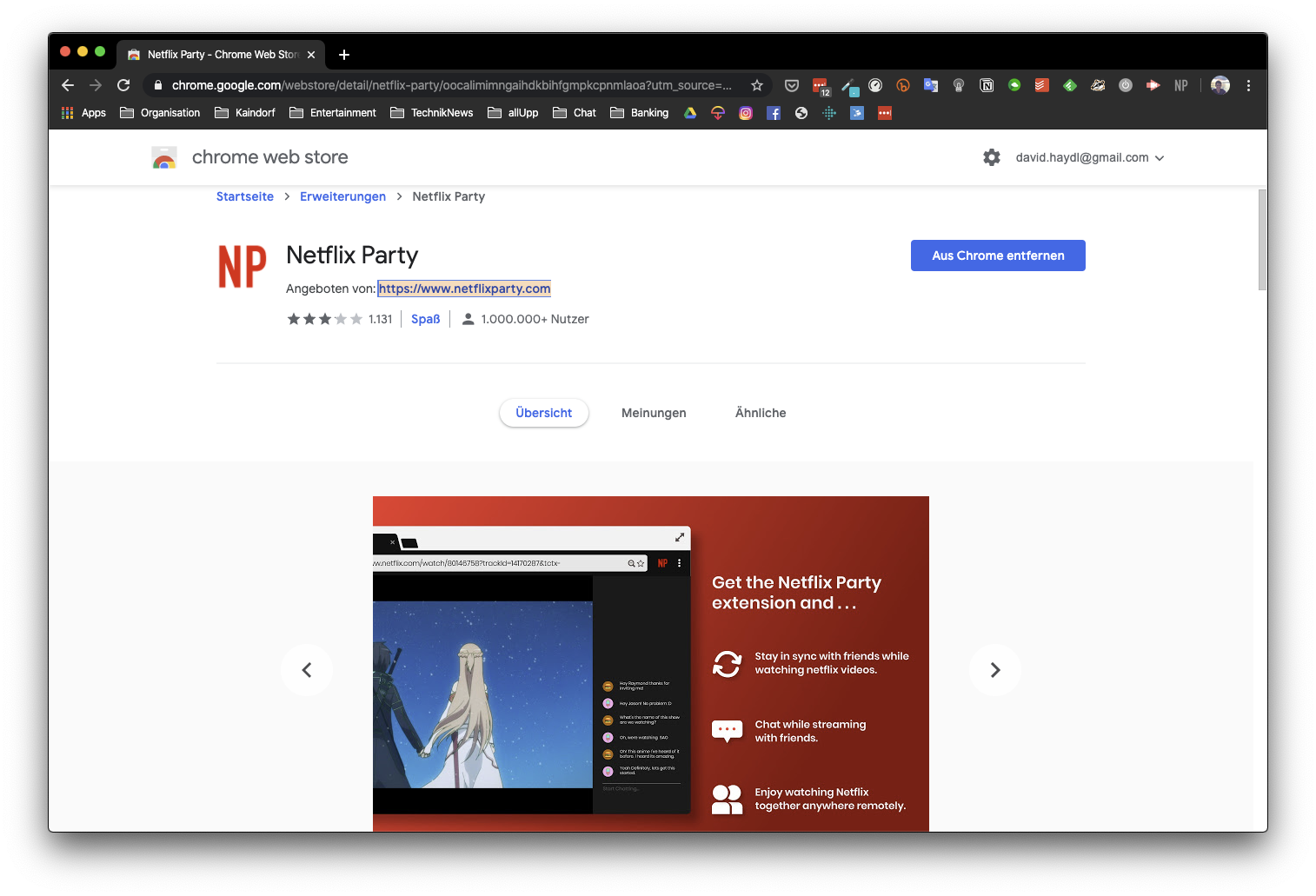Open the Todoist extension
1316x896 pixels.
pos(1042,85)
